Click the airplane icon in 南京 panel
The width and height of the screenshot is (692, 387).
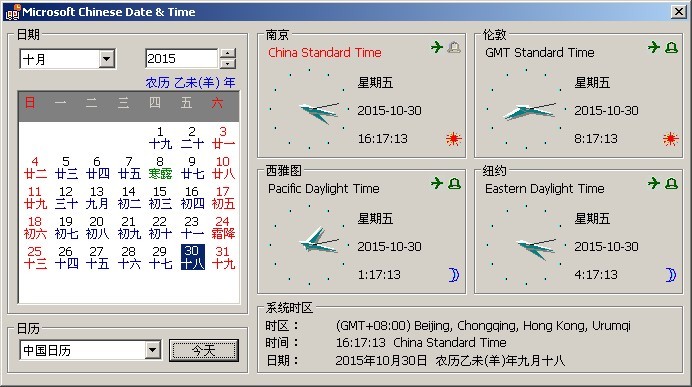coord(436,47)
